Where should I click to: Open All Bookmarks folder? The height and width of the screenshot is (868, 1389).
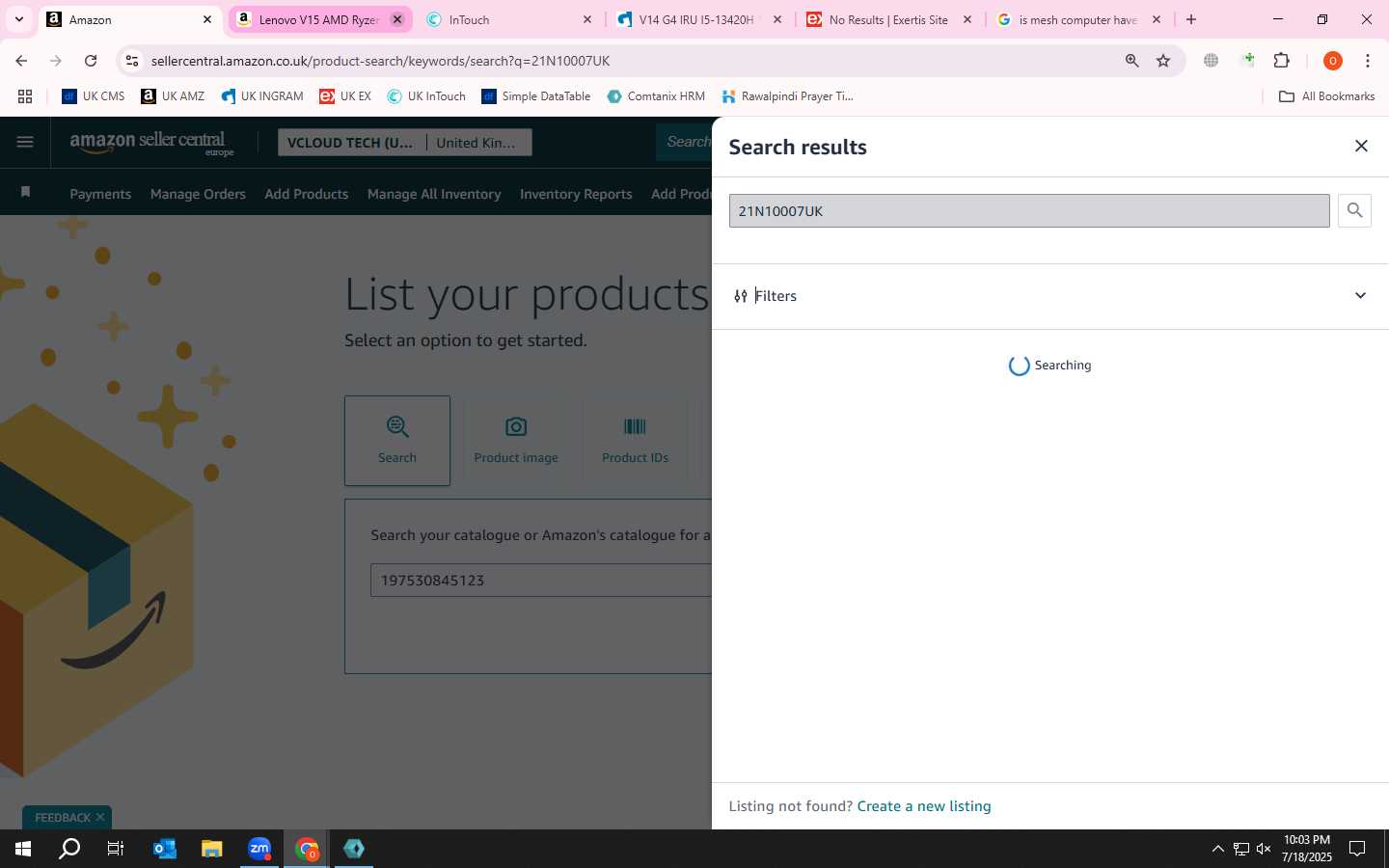(x=1326, y=96)
